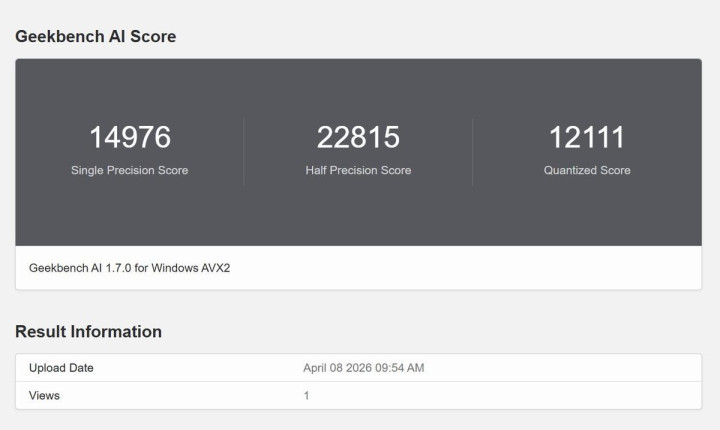Screen dimensions: 720x430
Task: Click the Views field label
Action: 44,395
